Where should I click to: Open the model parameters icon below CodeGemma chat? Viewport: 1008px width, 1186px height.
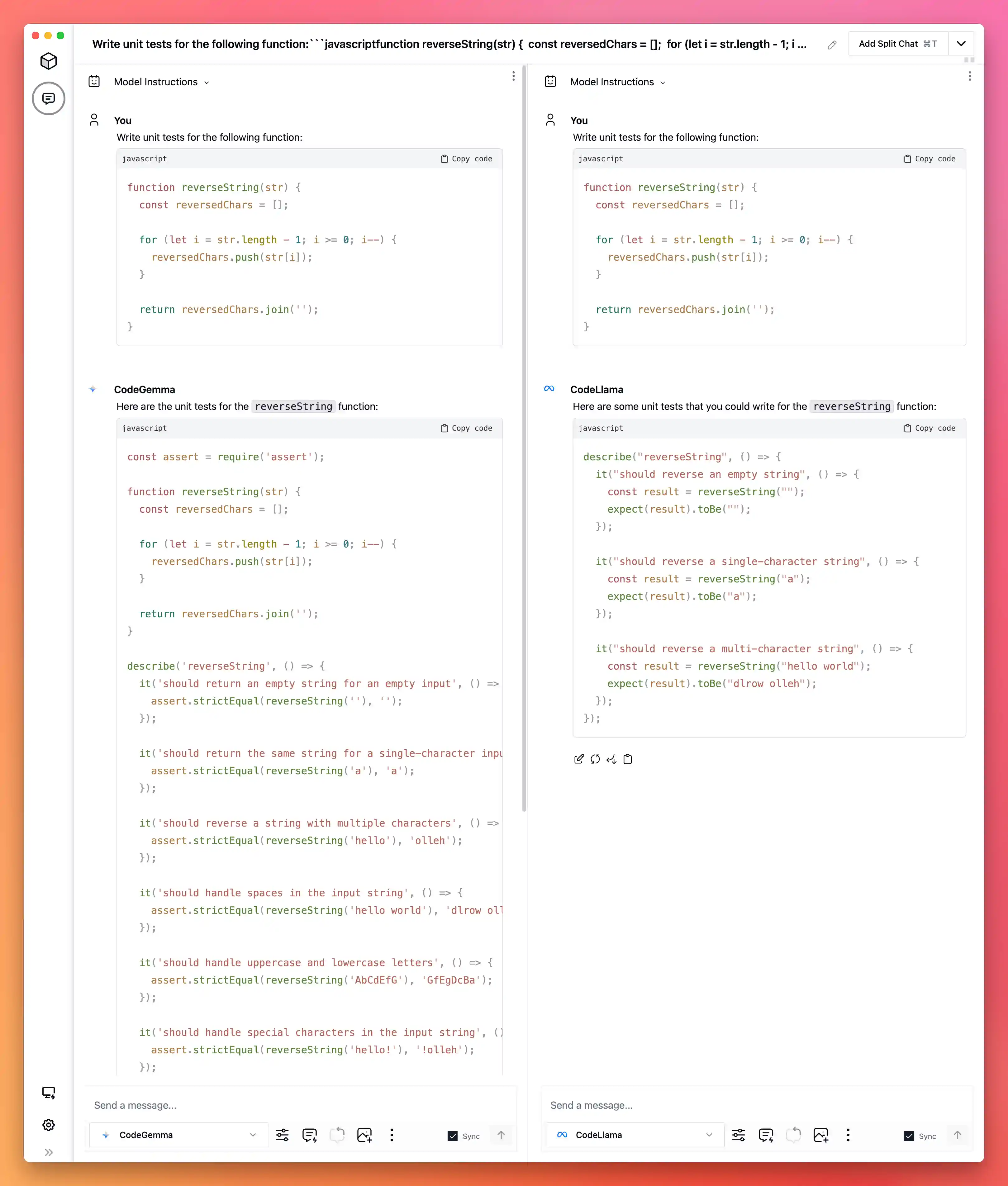[282, 1135]
